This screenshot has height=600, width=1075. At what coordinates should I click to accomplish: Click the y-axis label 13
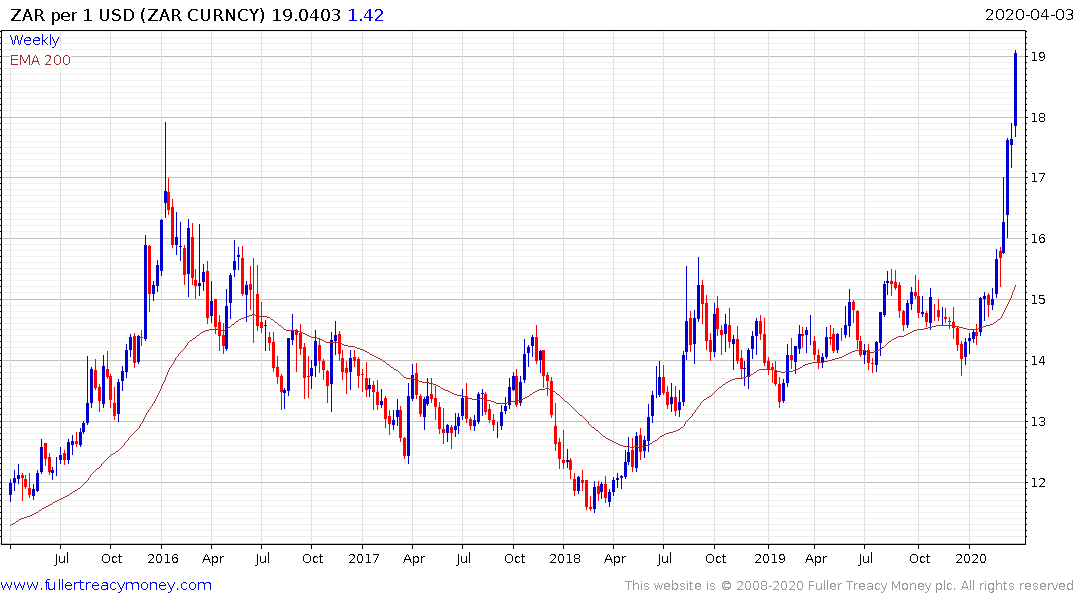pyautogui.click(x=1038, y=422)
